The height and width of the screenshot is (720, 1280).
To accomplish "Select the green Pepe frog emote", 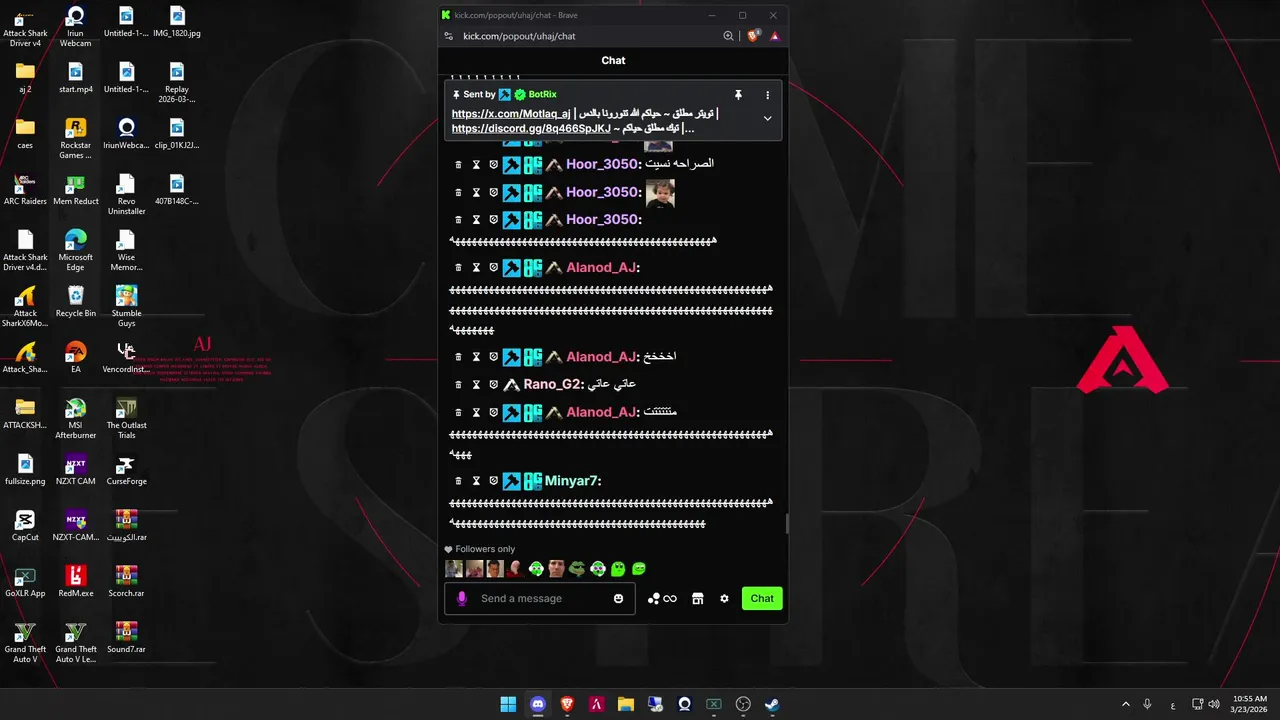I will pos(577,569).
